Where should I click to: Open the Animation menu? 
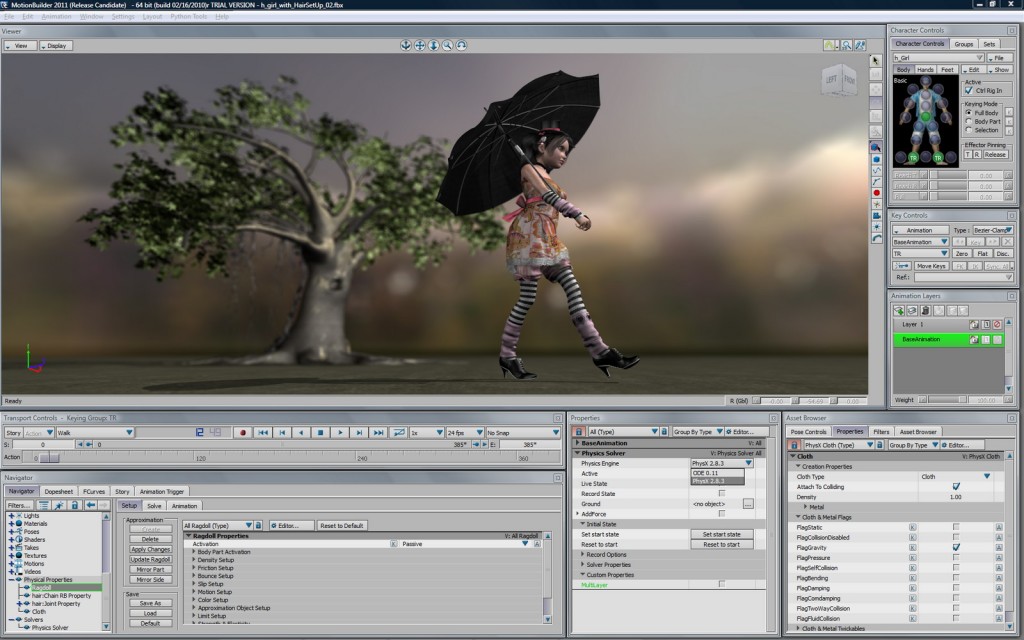tap(56, 17)
